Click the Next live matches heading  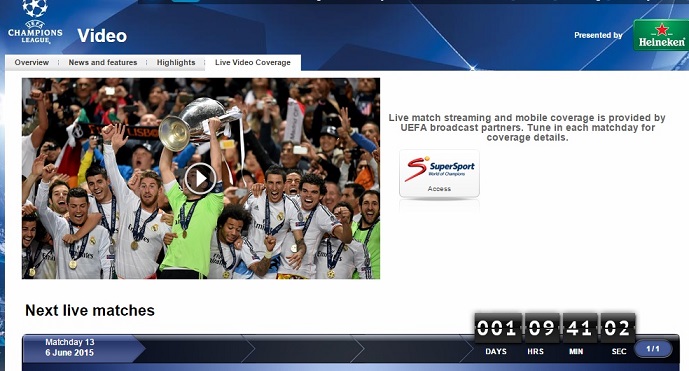click(x=90, y=310)
